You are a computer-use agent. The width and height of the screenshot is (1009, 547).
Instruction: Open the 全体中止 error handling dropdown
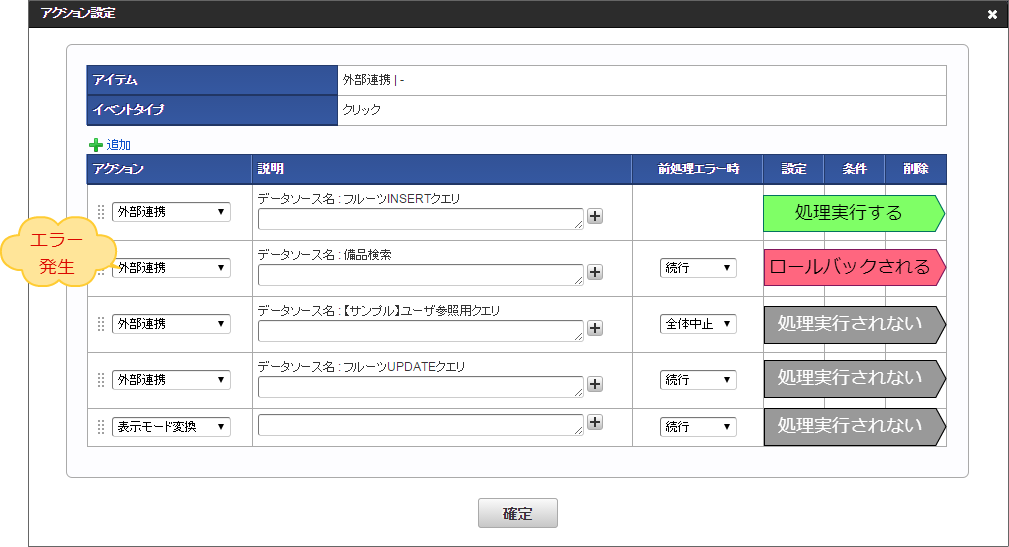tap(698, 324)
